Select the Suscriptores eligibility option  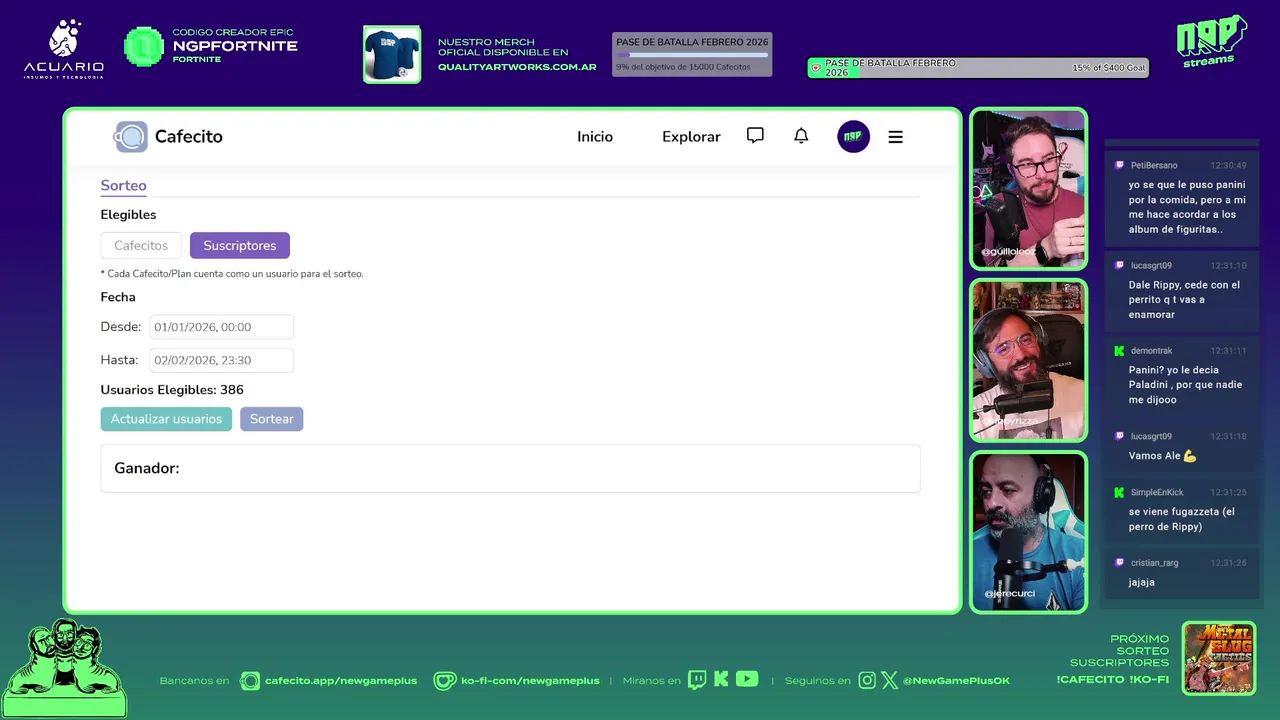(x=240, y=245)
